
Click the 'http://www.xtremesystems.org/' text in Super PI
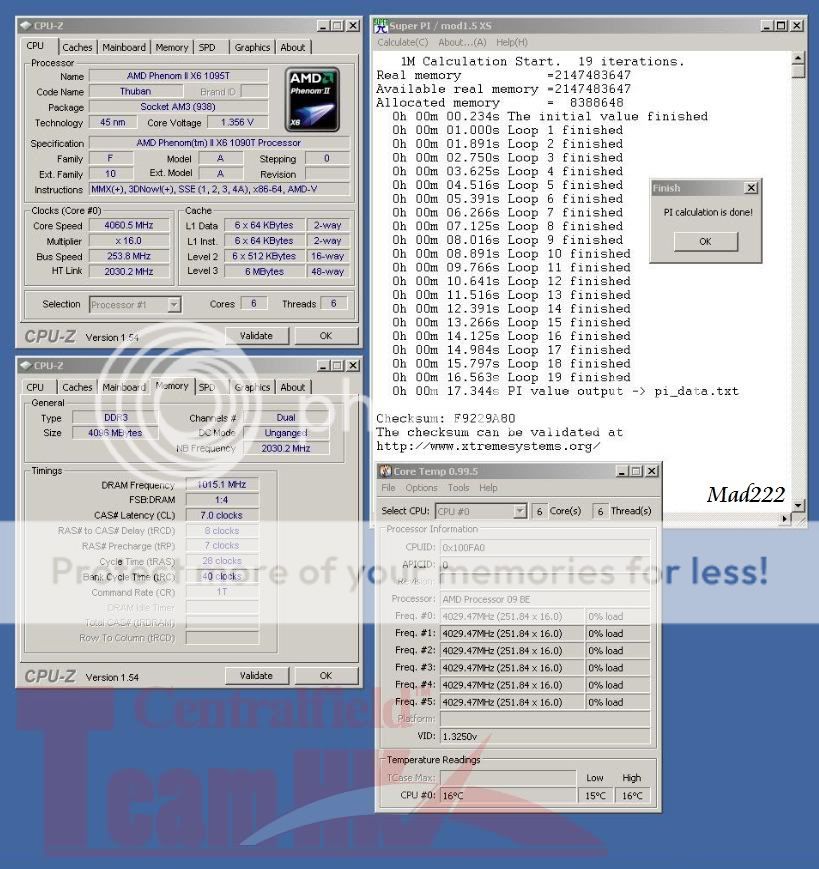tap(488, 446)
